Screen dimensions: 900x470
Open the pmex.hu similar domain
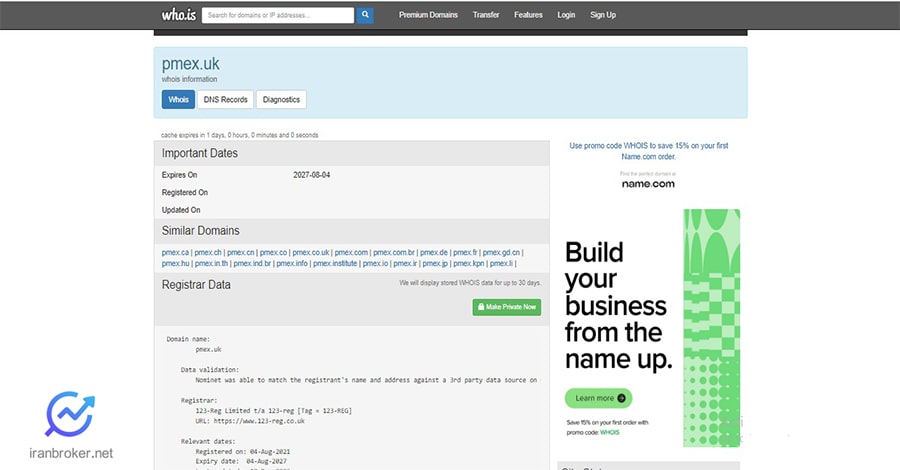point(175,263)
